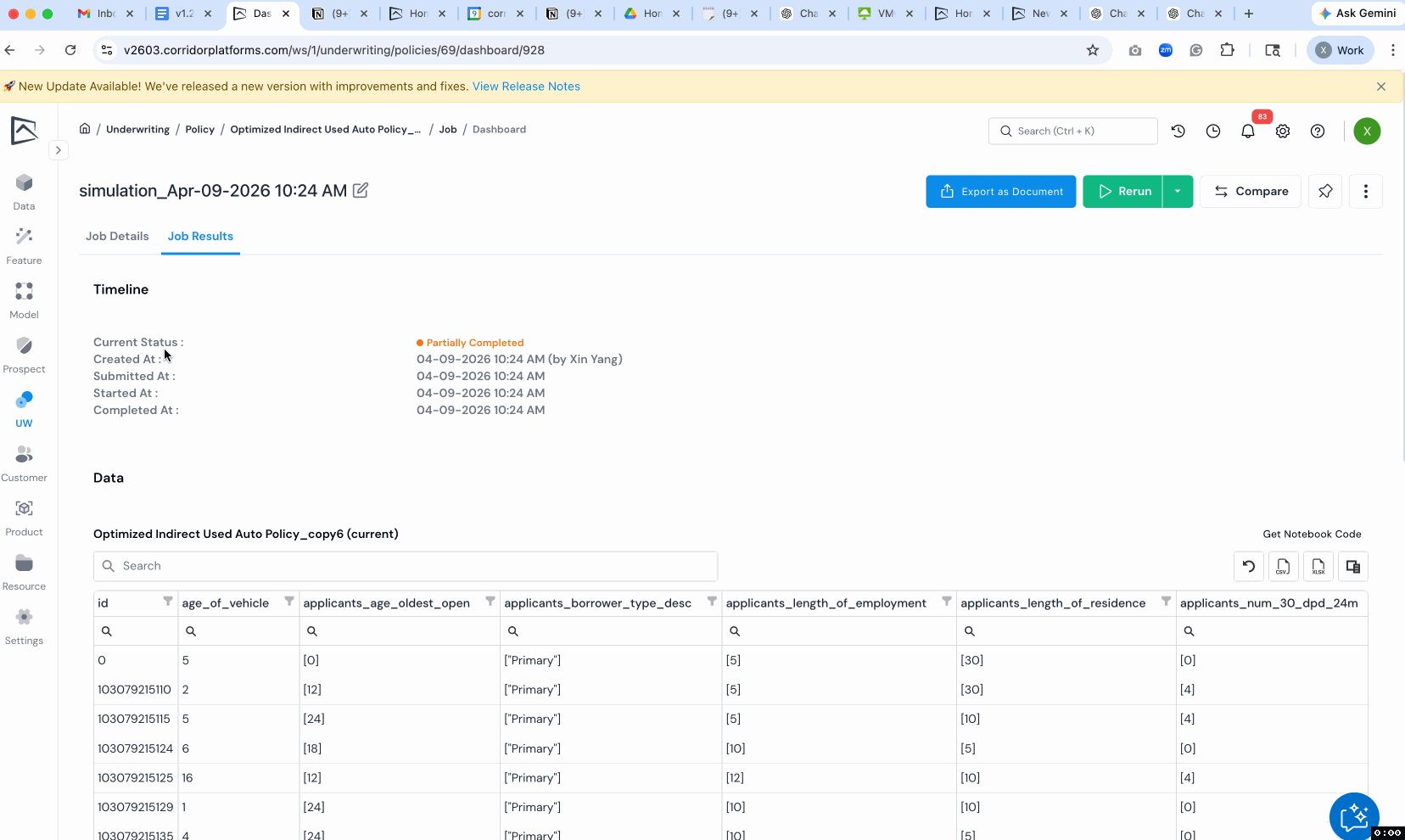Viewport: 1405px width, 840px height.
Task: Open the column chooser icon
Action: (x=1353, y=566)
